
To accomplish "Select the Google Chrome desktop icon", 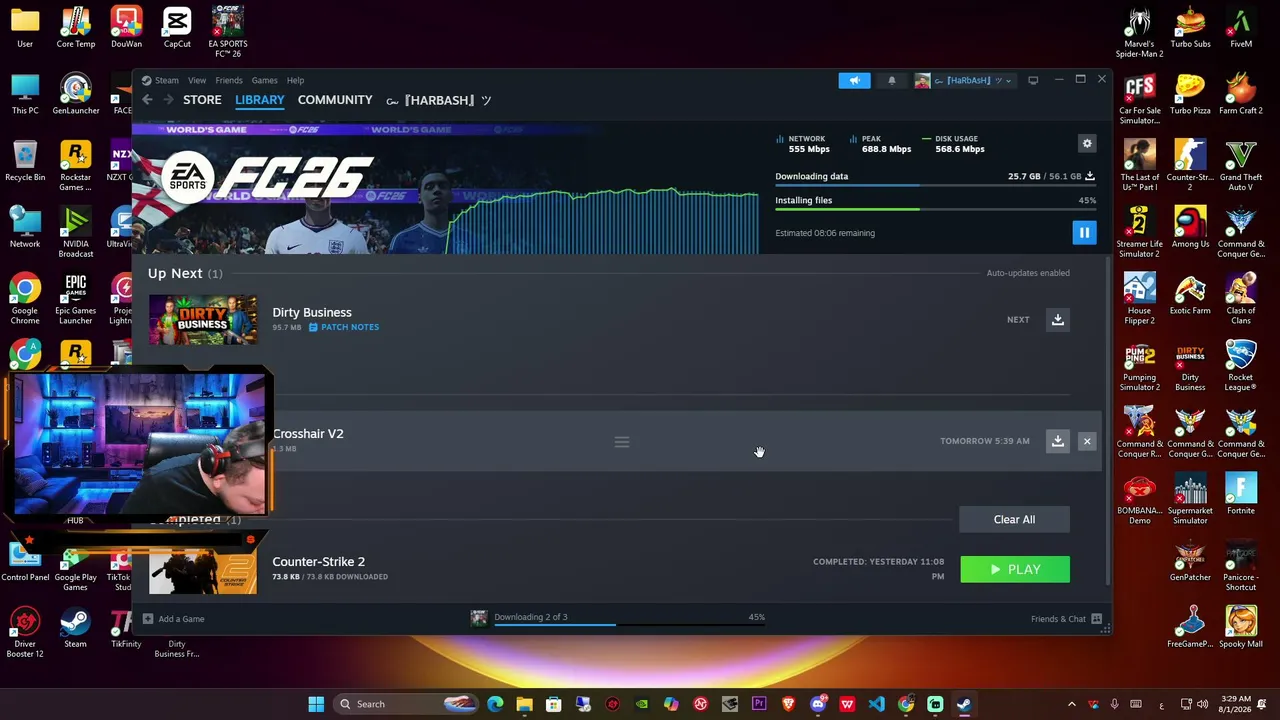I will click(25, 300).
